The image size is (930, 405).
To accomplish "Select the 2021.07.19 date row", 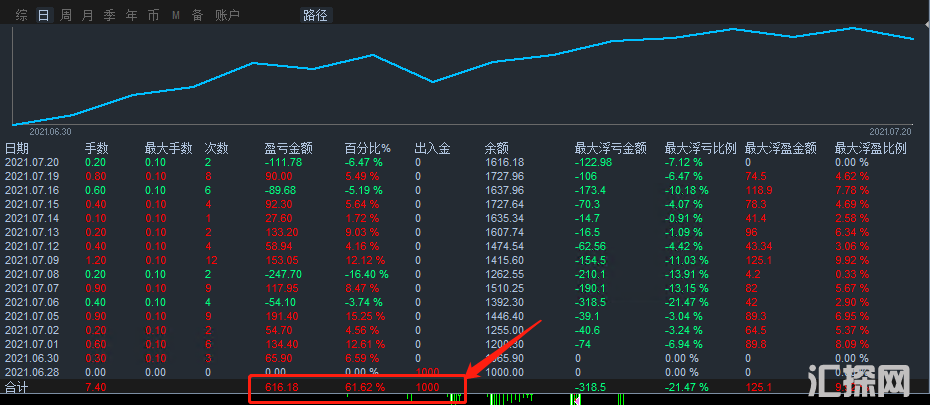I will pyautogui.click(x=30, y=176).
